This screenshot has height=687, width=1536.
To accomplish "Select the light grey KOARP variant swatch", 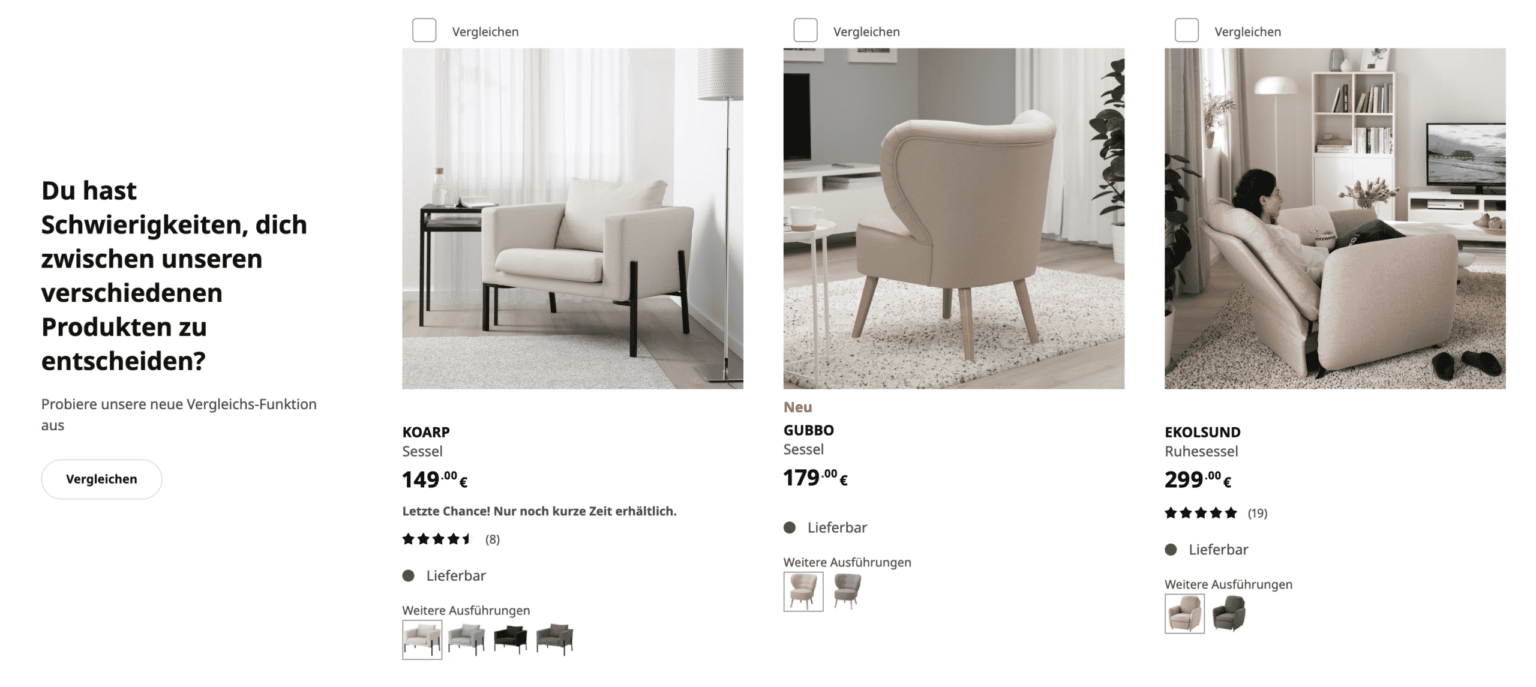I will 466,639.
